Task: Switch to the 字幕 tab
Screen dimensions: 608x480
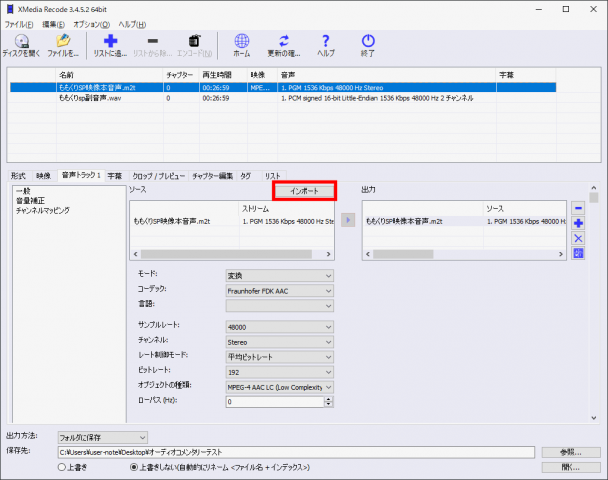Action: tap(115, 176)
